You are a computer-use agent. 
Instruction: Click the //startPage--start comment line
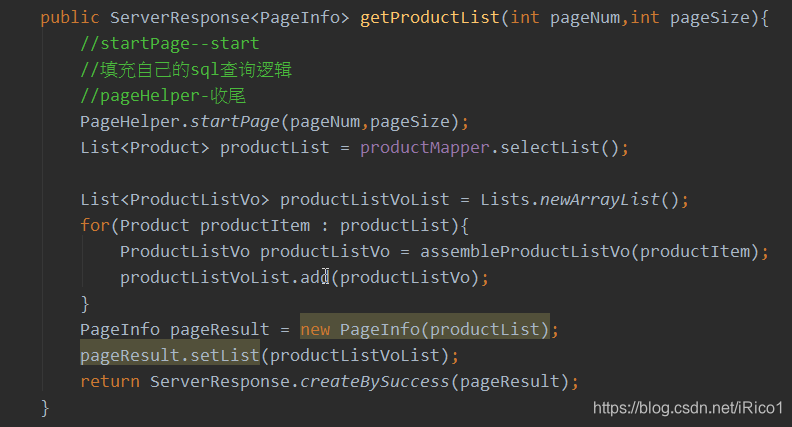[170, 43]
